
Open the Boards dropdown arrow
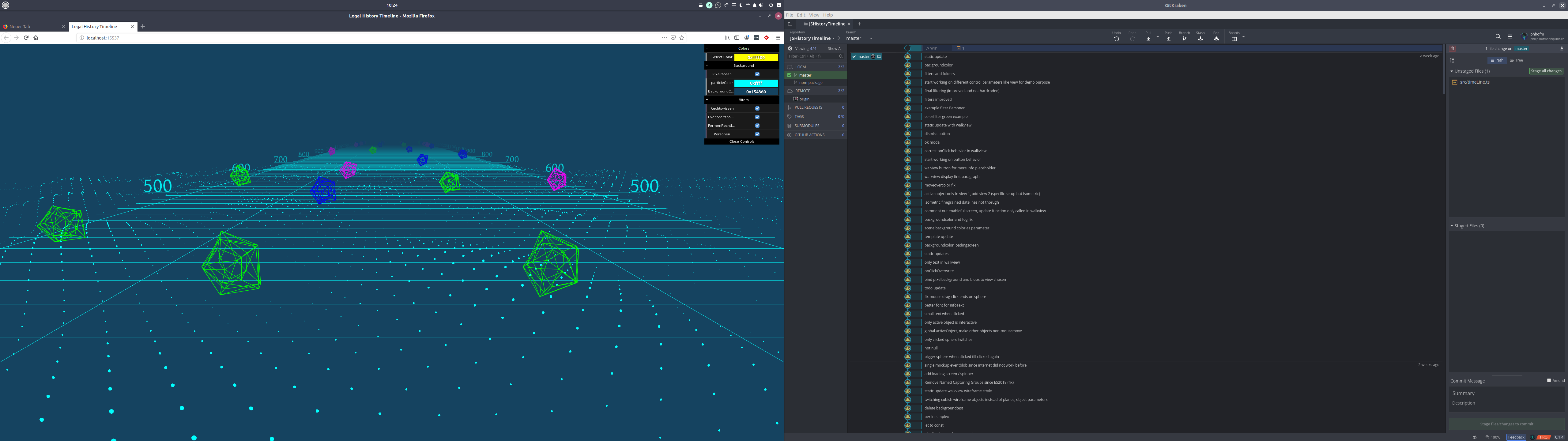pos(1244,37)
